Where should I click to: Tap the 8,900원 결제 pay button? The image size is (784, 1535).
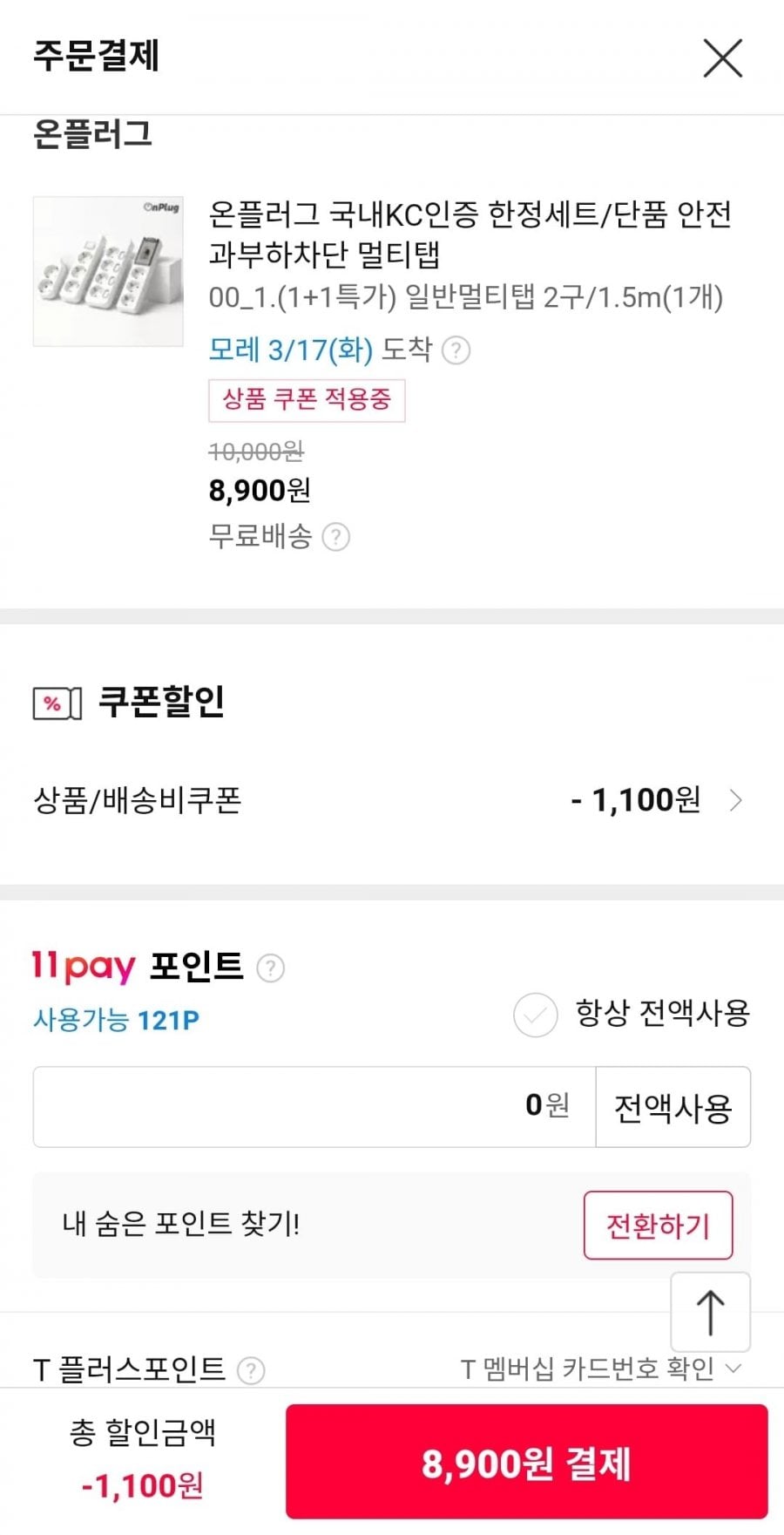coord(526,1462)
